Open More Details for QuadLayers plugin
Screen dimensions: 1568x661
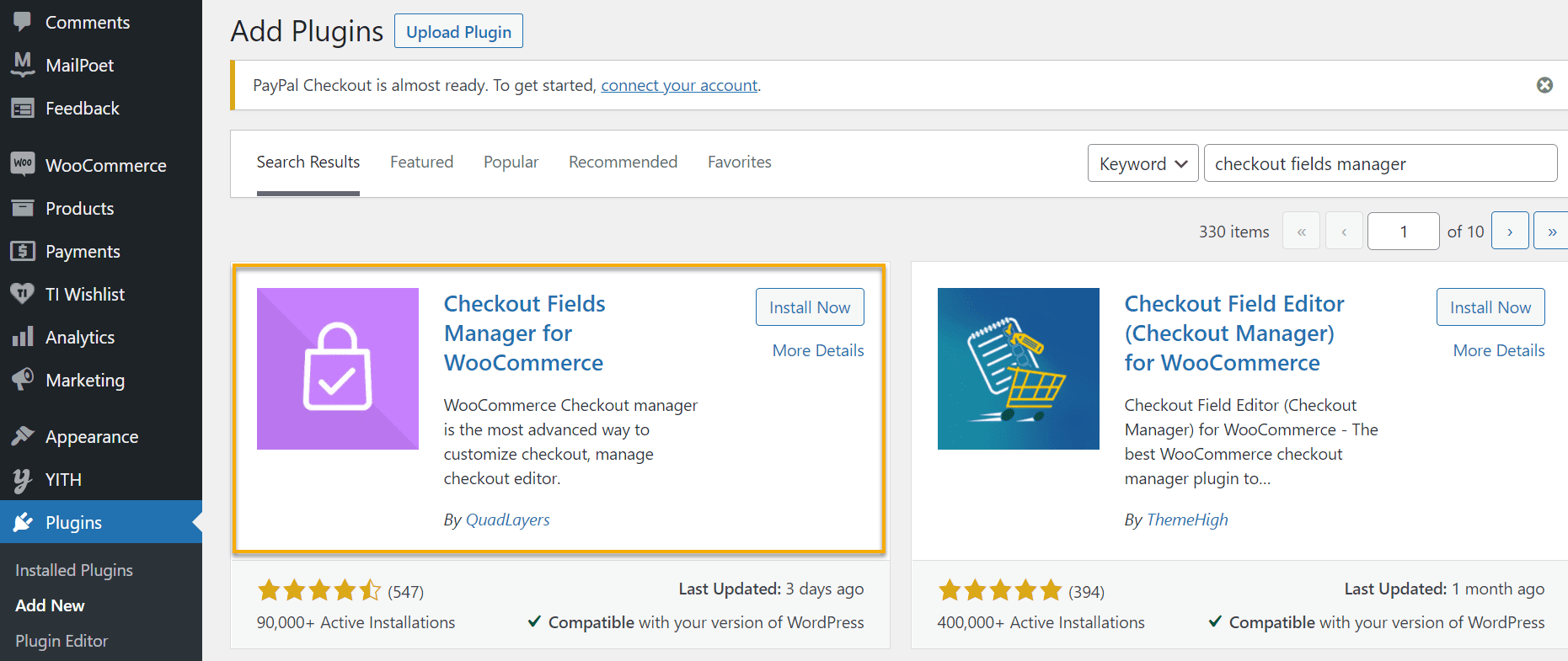(x=818, y=350)
